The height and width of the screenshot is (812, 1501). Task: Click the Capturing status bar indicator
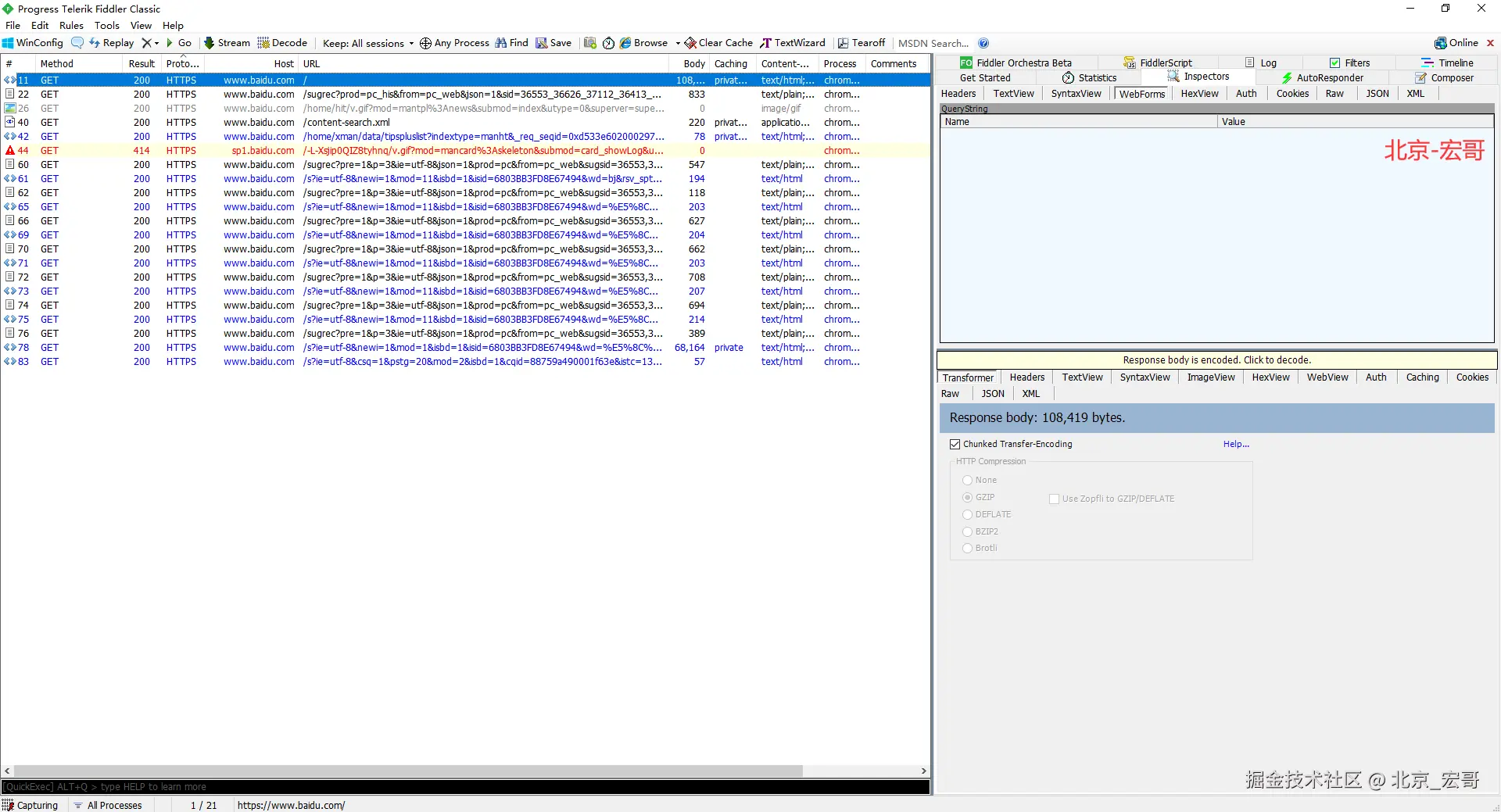pos(30,805)
